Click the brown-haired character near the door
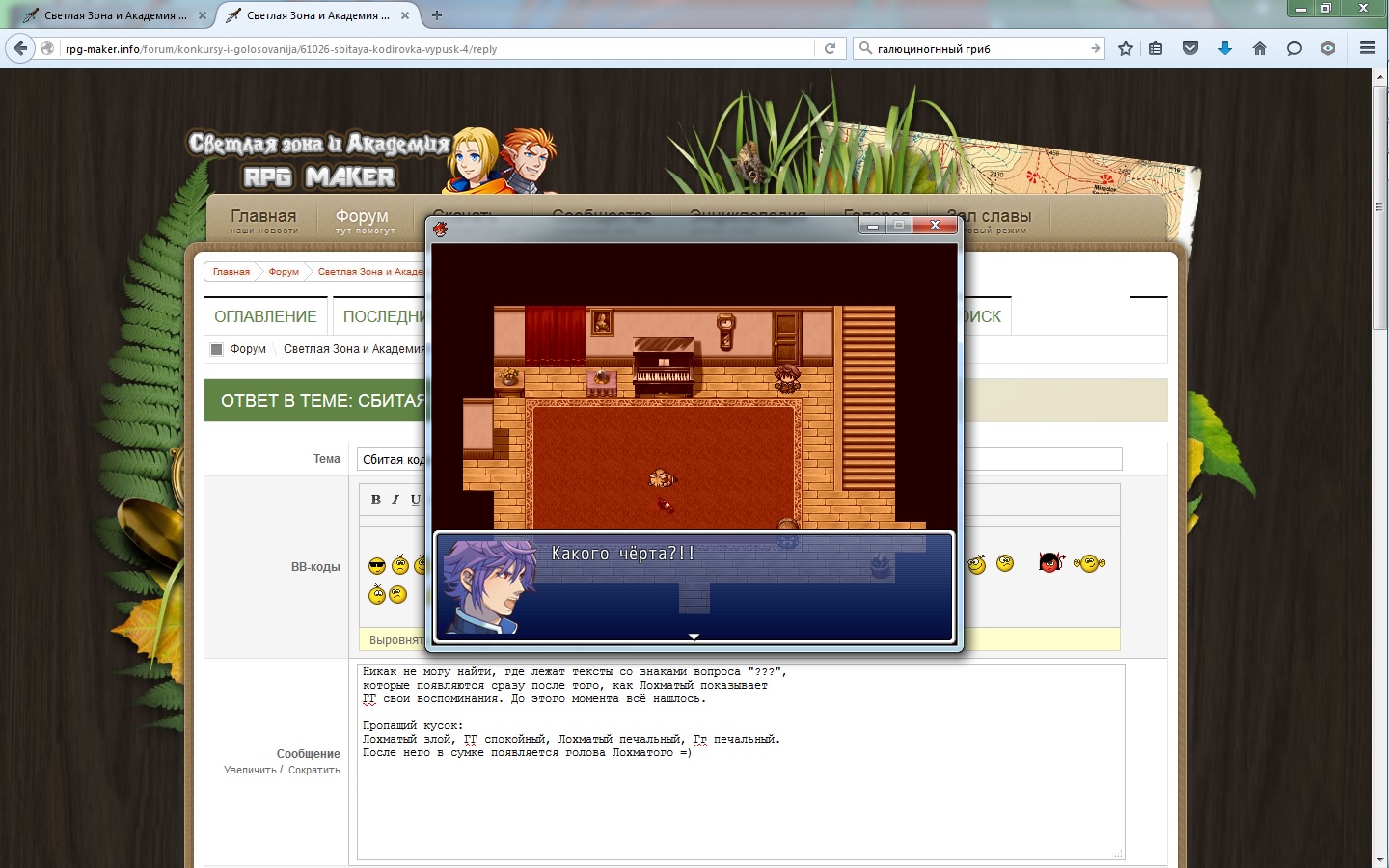This screenshot has height=868, width=1389. coord(787,379)
